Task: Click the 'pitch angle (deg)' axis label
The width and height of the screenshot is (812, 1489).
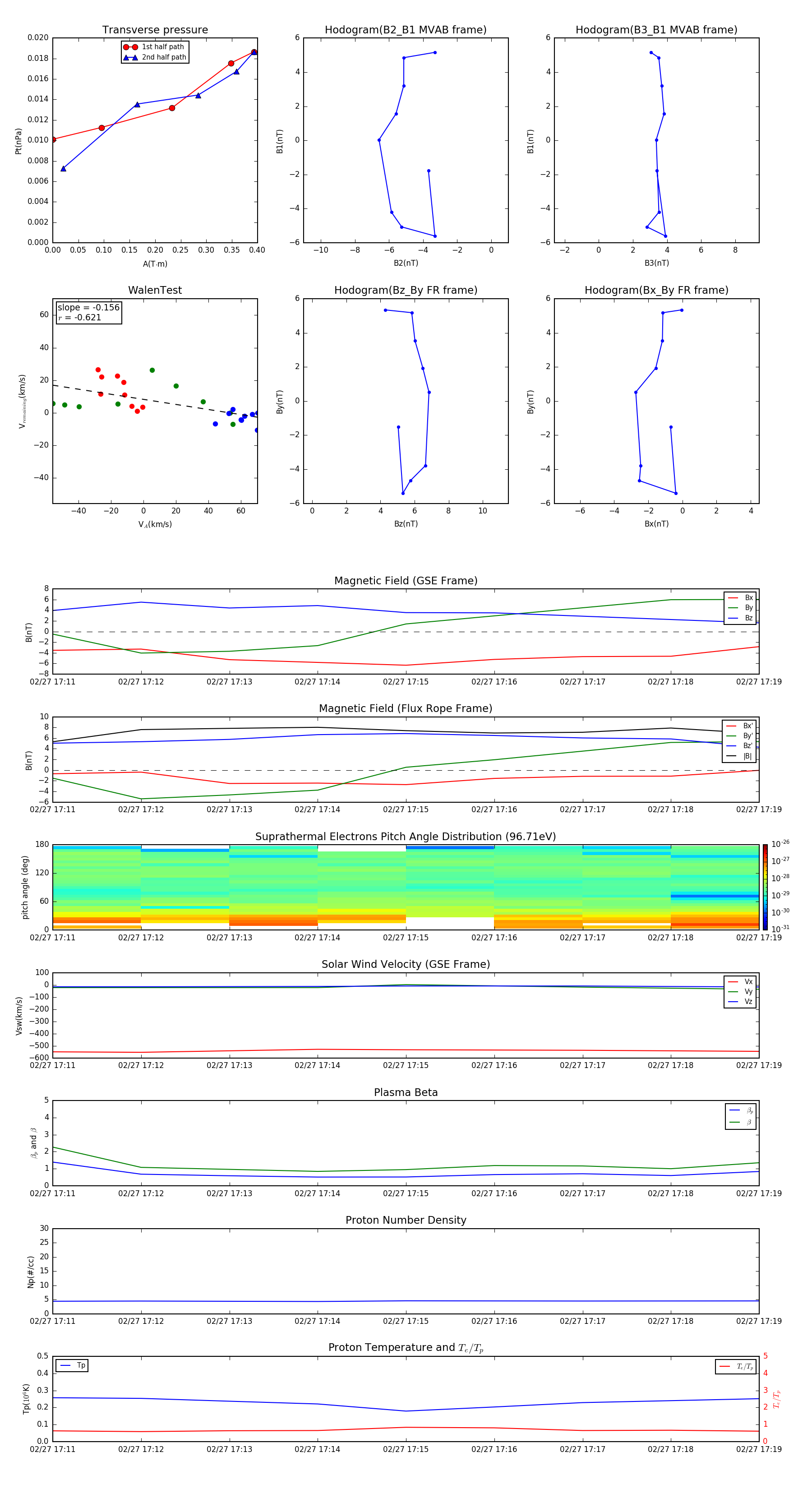Action: click(25, 887)
